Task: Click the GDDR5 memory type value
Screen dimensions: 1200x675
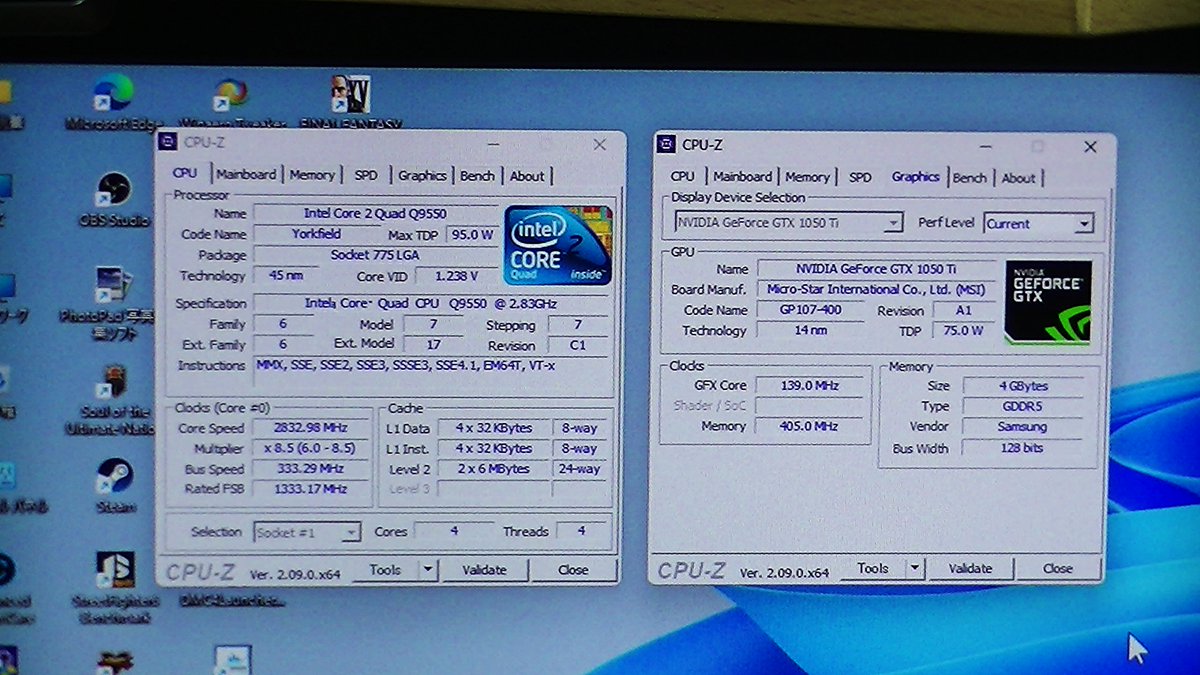Action: (1022, 407)
